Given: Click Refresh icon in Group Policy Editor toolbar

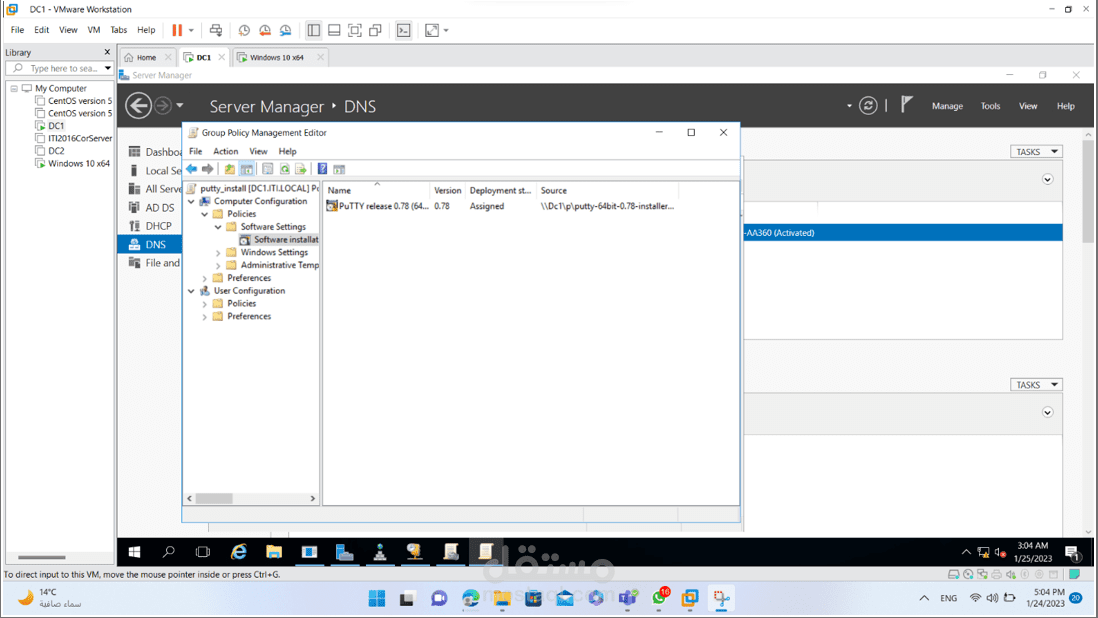Looking at the screenshot, I should (x=284, y=169).
